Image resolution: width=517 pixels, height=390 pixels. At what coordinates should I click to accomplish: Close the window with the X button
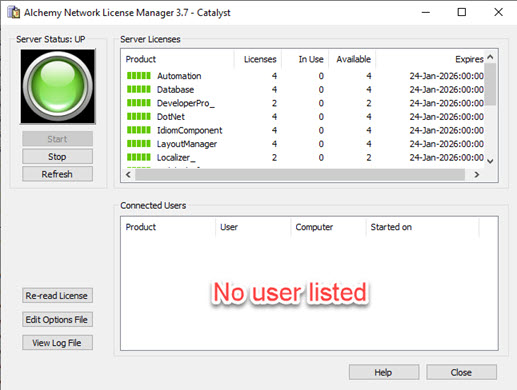498,12
